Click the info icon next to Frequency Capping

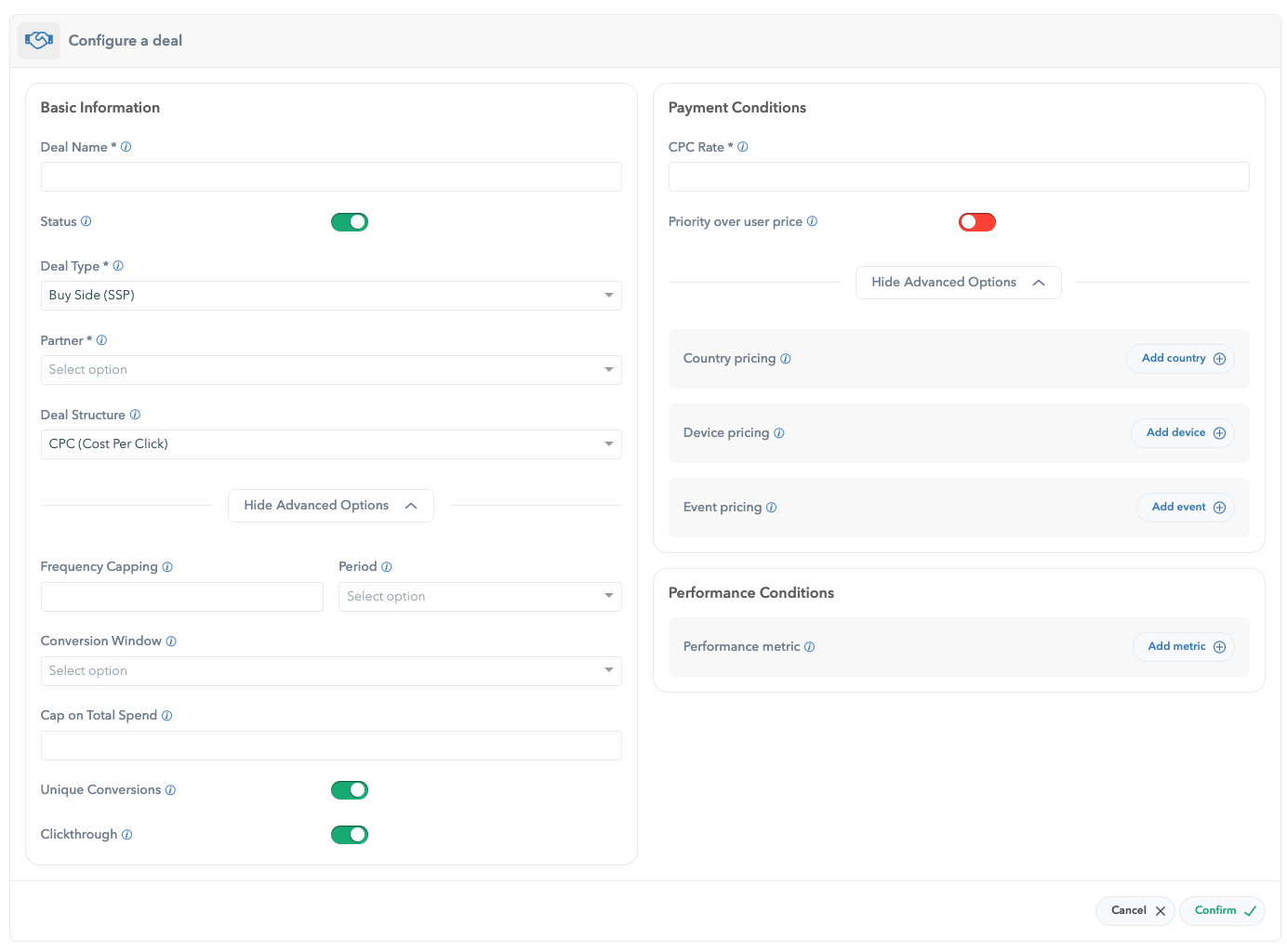pyautogui.click(x=167, y=567)
